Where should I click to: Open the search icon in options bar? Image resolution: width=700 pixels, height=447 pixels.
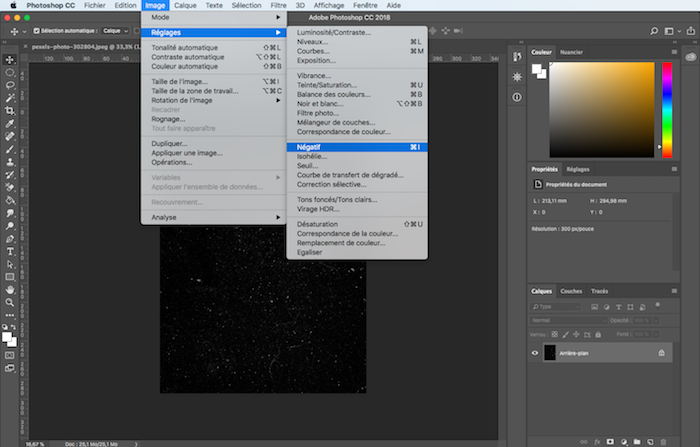pos(654,31)
